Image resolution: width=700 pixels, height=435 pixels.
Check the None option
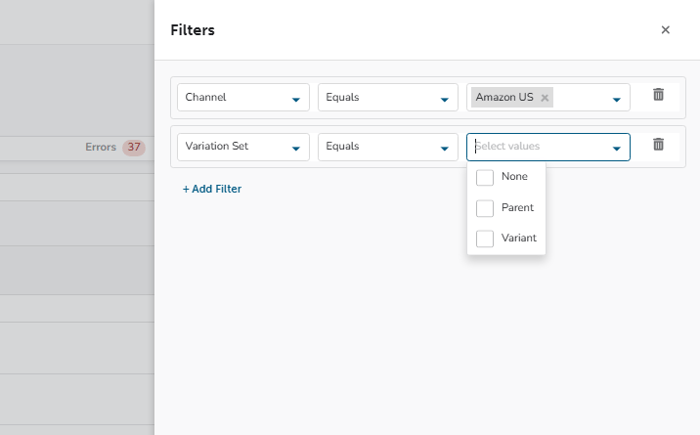pyautogui.click(x=485, y=177)
